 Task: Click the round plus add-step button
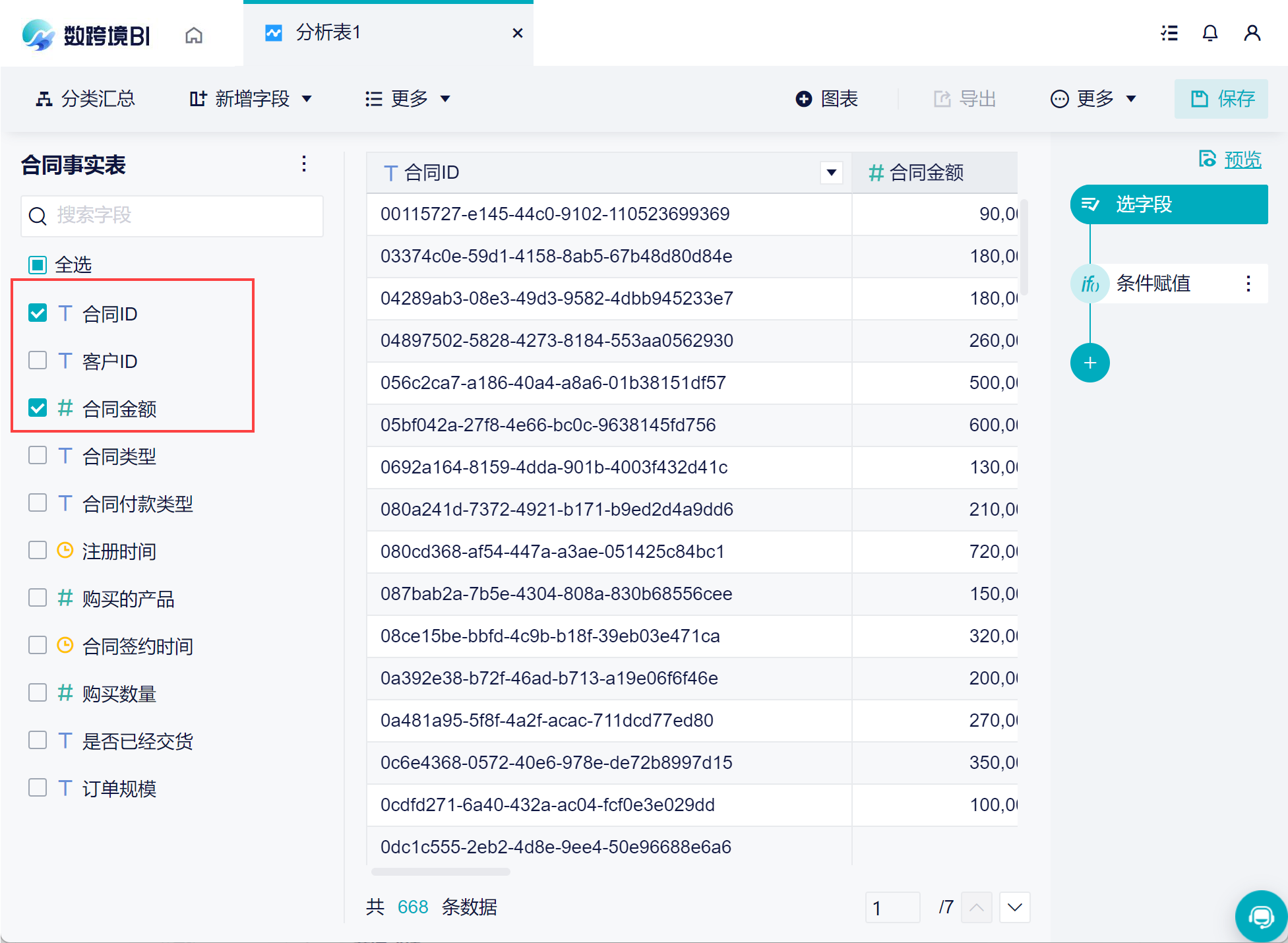tap(1089, 363)
